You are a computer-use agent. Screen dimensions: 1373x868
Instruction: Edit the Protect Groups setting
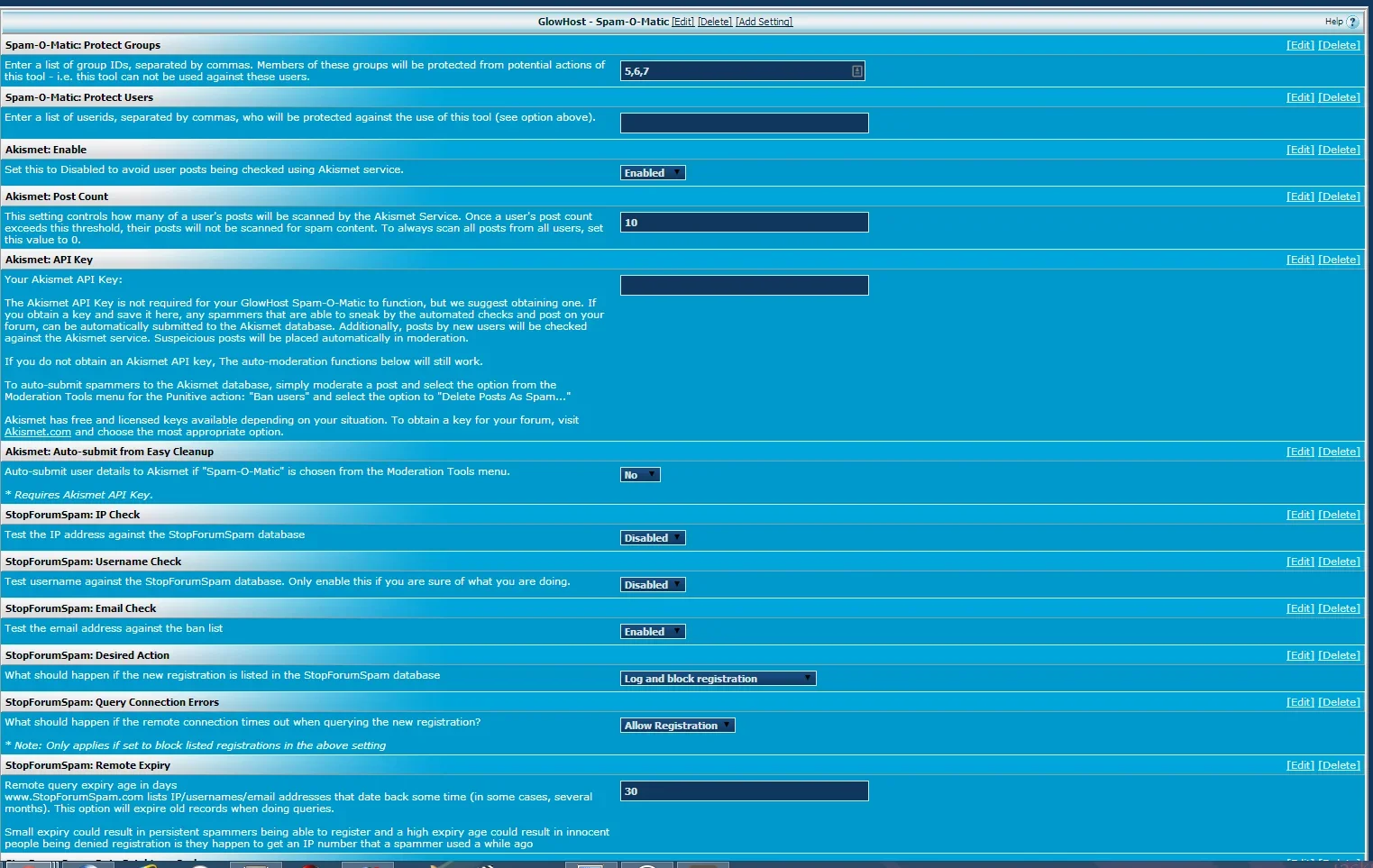tap(1300, 45)
